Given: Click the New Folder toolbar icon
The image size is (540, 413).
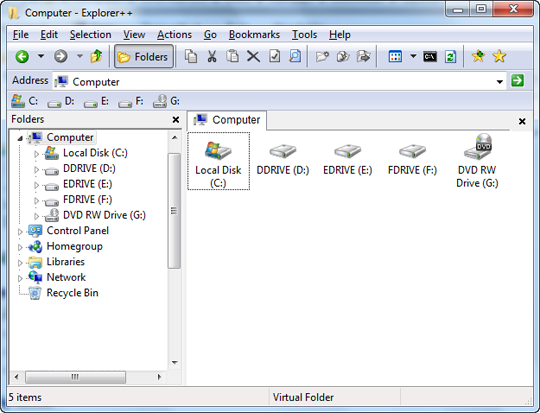Looking at the screenshot, I should (322, 56).
